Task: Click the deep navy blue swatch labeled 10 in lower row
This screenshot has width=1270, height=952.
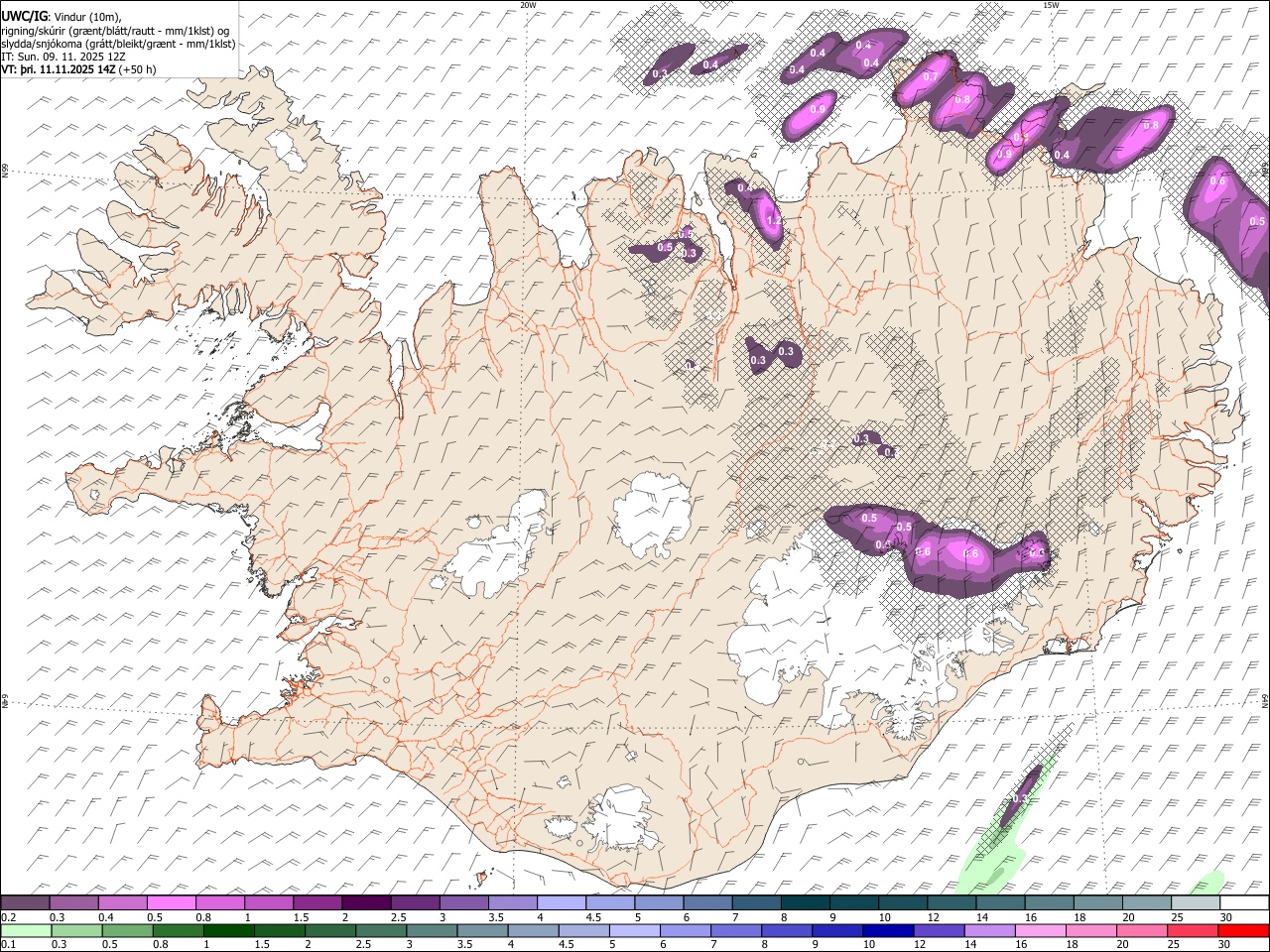Action: click(x=888, y=931)
